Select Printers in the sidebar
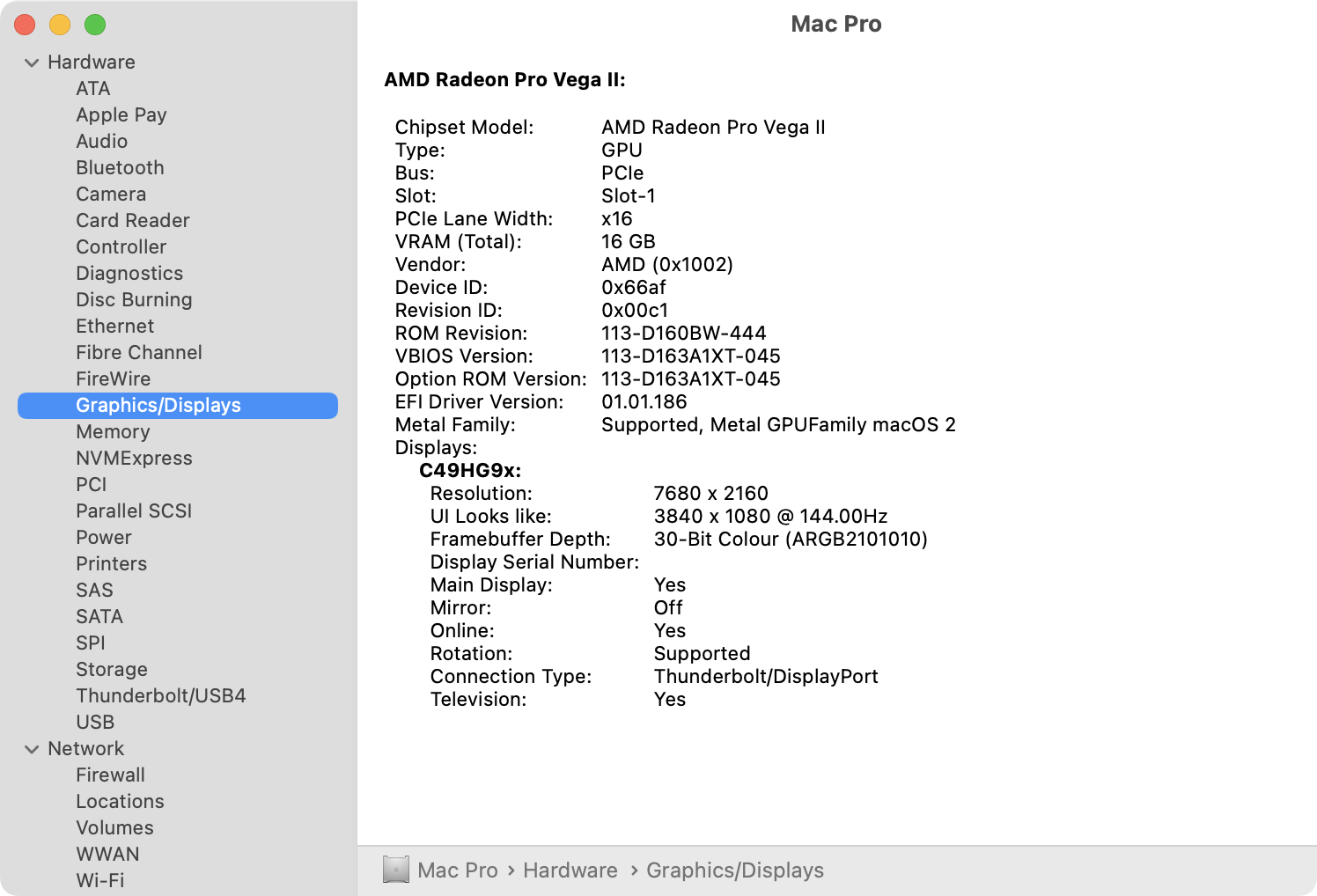The height and width of the screenshot is (896, 1317). (112, 564)
